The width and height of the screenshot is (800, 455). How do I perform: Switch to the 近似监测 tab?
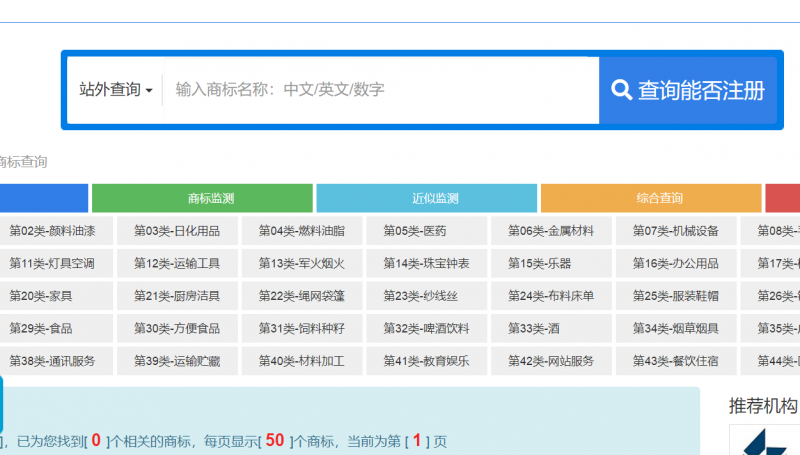tap(427, 198)
